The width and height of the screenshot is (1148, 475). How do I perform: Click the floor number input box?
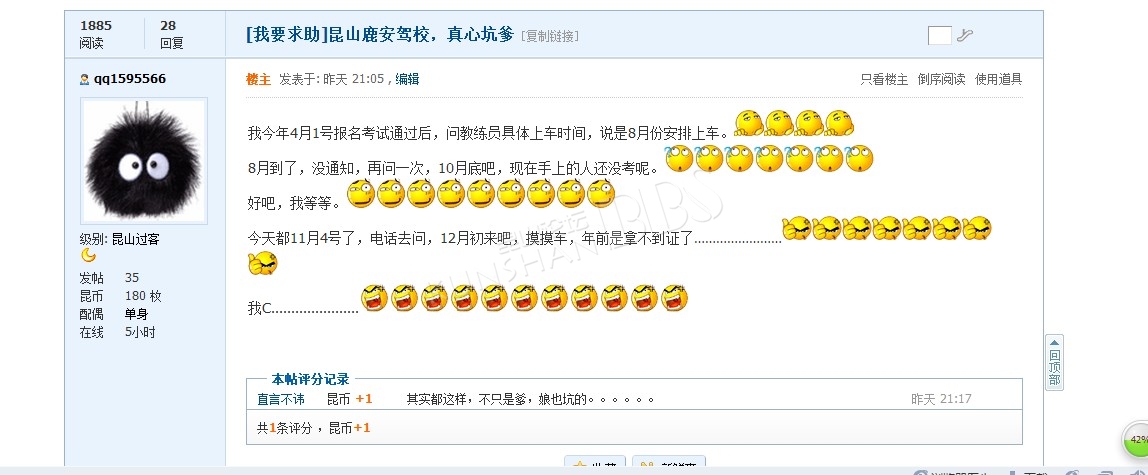pyautogui.click(x=939, y=34)
